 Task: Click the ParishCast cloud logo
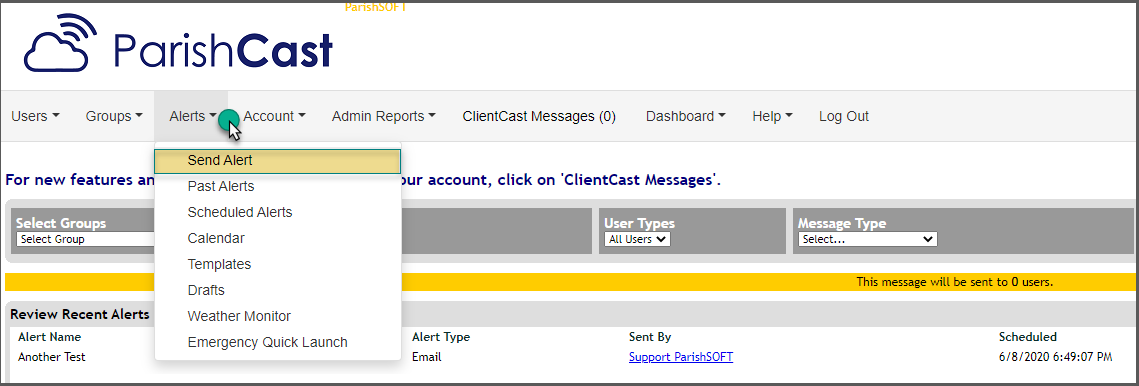coord(179,46)
